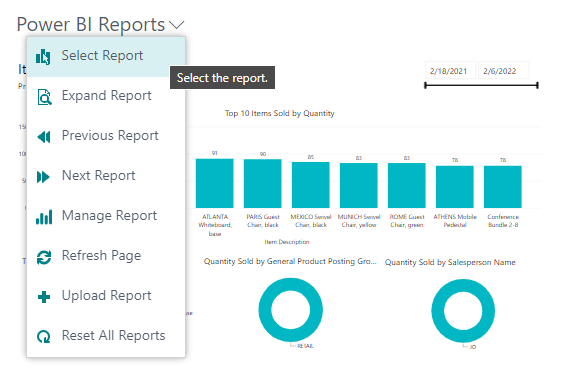Open the Power BI Reports dropdown chevron
This screenshot has width=568, height=384.
(x=177, y=25)
